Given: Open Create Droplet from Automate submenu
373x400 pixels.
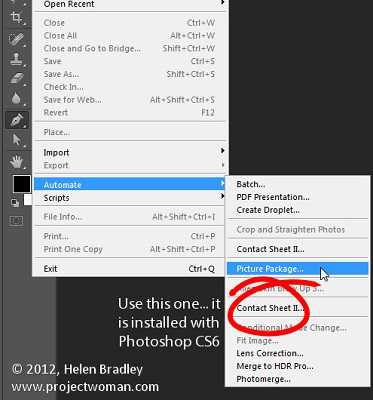Looking at the screenshot, I should click(x=298, y=210).
